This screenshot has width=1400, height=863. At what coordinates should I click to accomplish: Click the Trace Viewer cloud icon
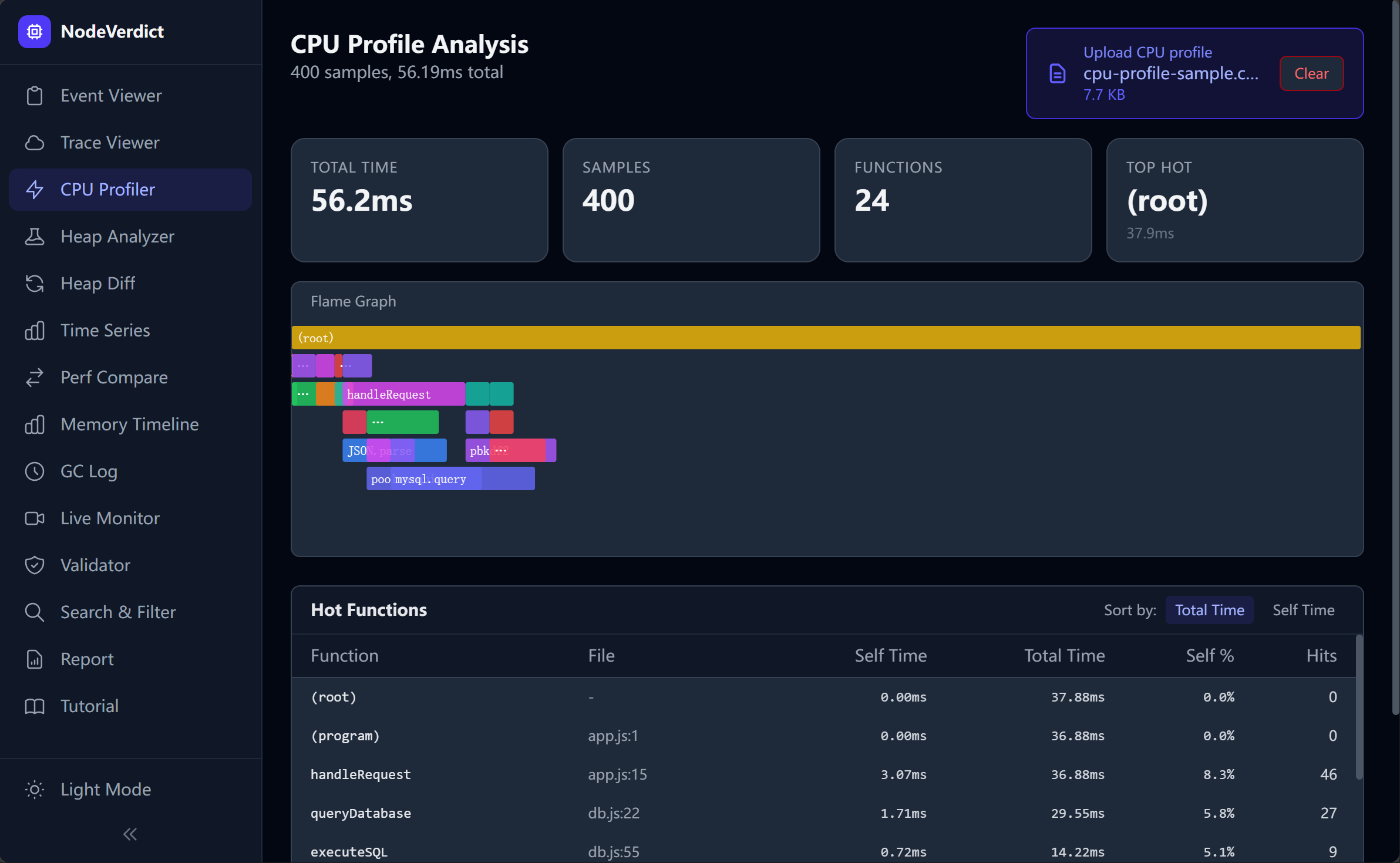point(35,143)
